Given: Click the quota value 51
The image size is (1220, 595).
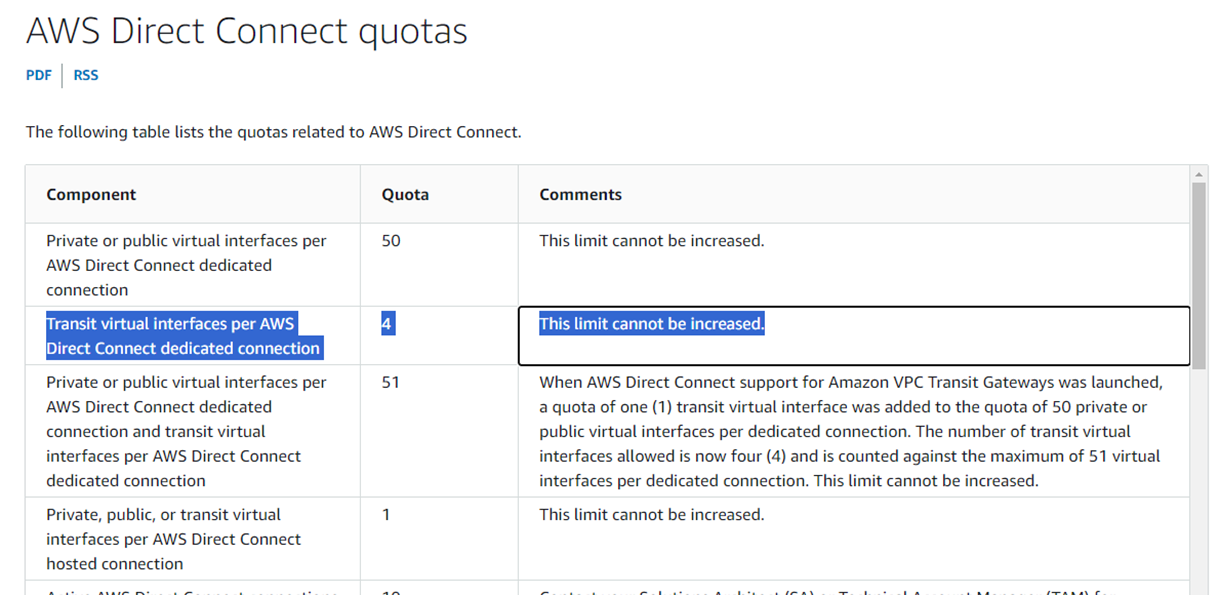Looking at the screenshot, I should click(391, 382).
